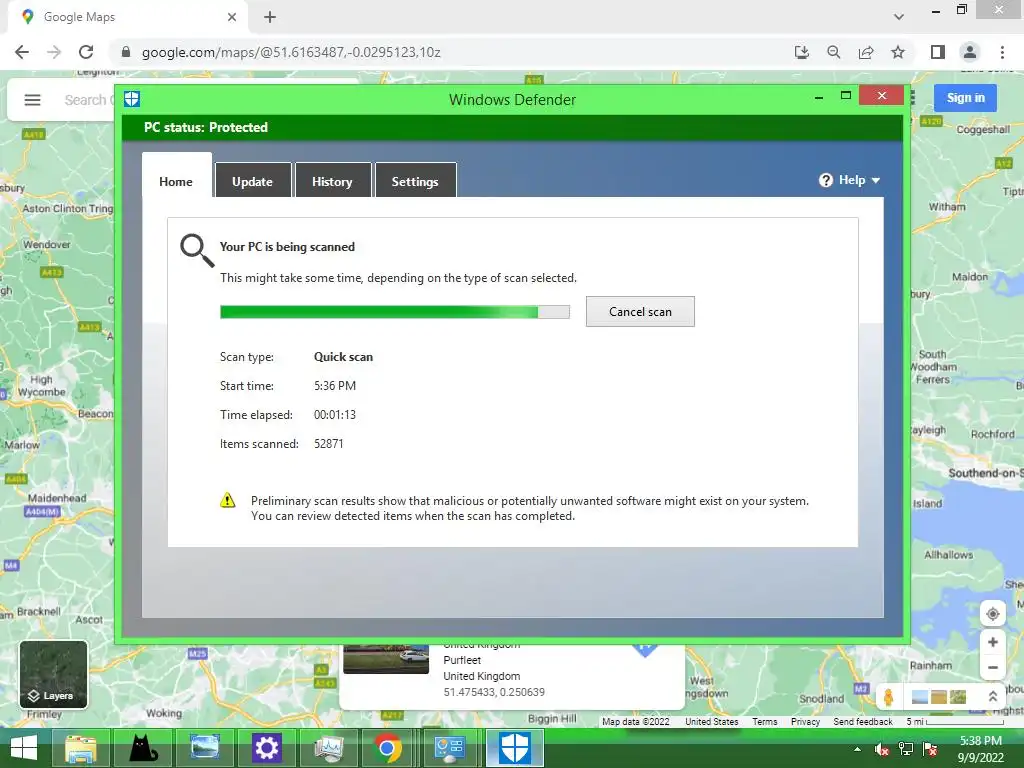This screenshot has width=1024, height=768.
Task: Select the Street View pegman
Action: (888, 697)
